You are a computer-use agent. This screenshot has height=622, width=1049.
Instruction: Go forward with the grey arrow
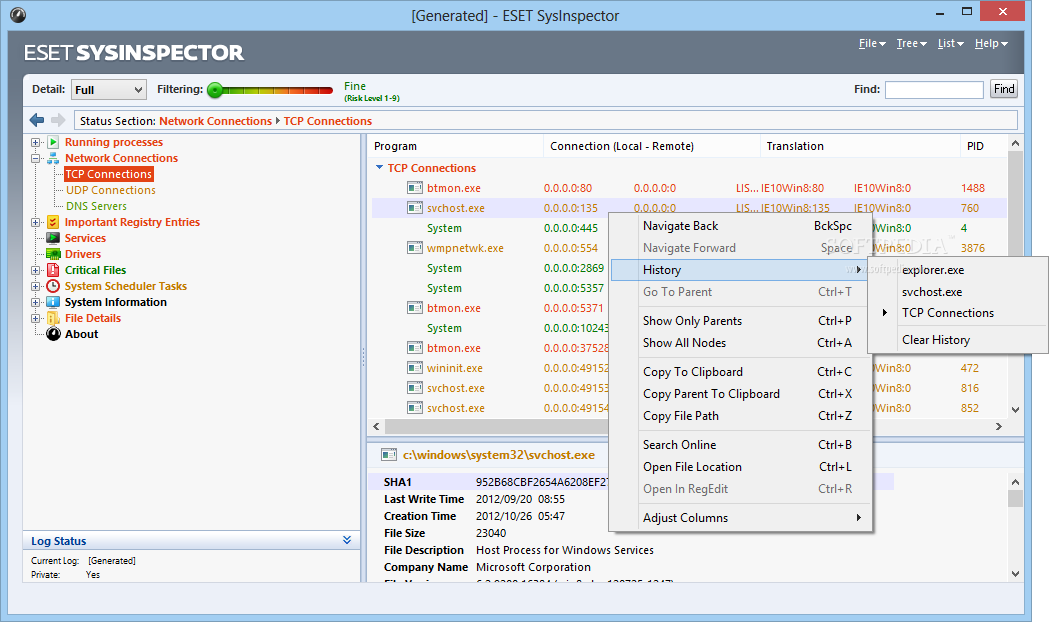(58, 120)
